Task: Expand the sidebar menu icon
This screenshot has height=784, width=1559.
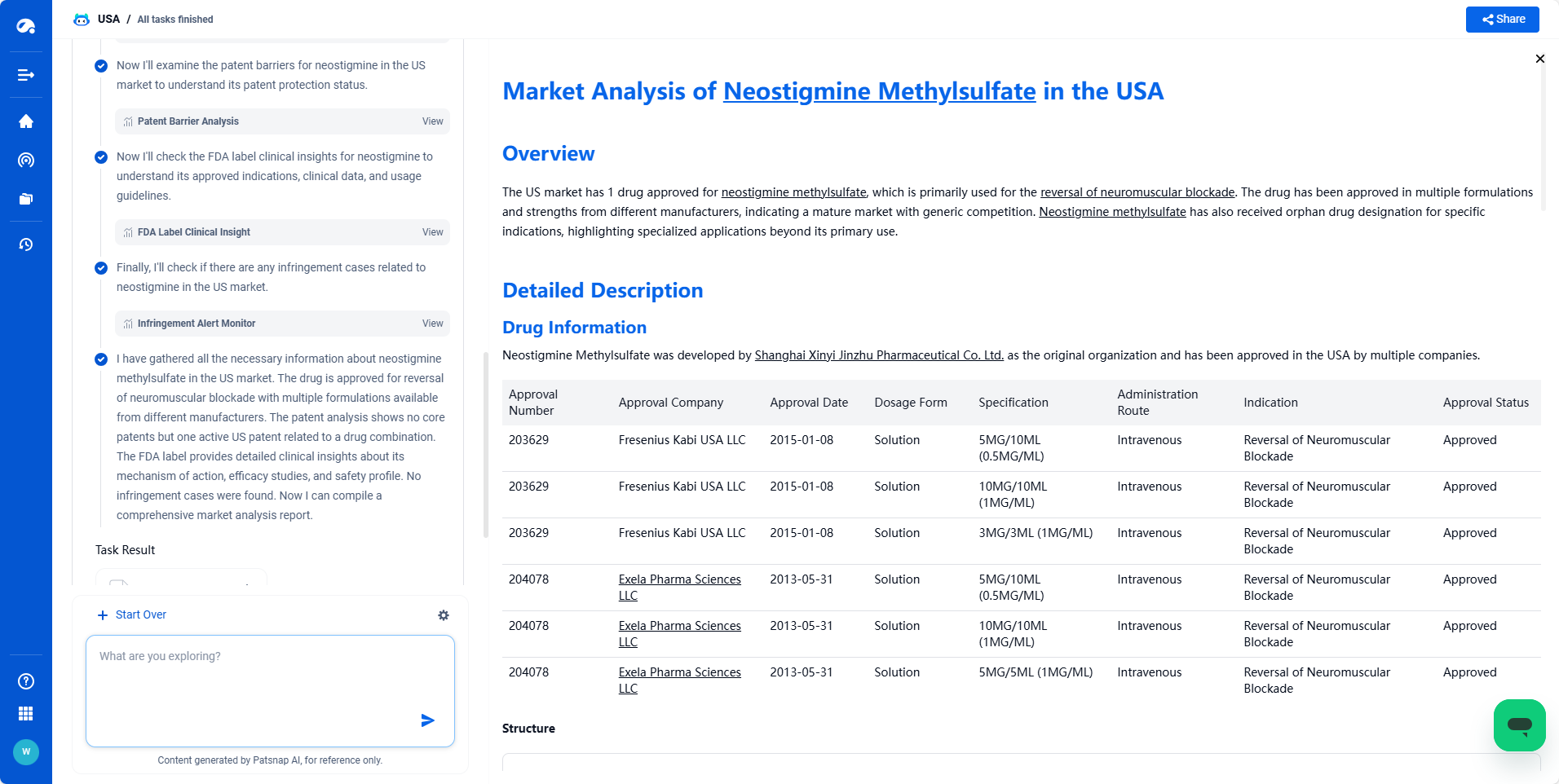Action: click(26, 75)
